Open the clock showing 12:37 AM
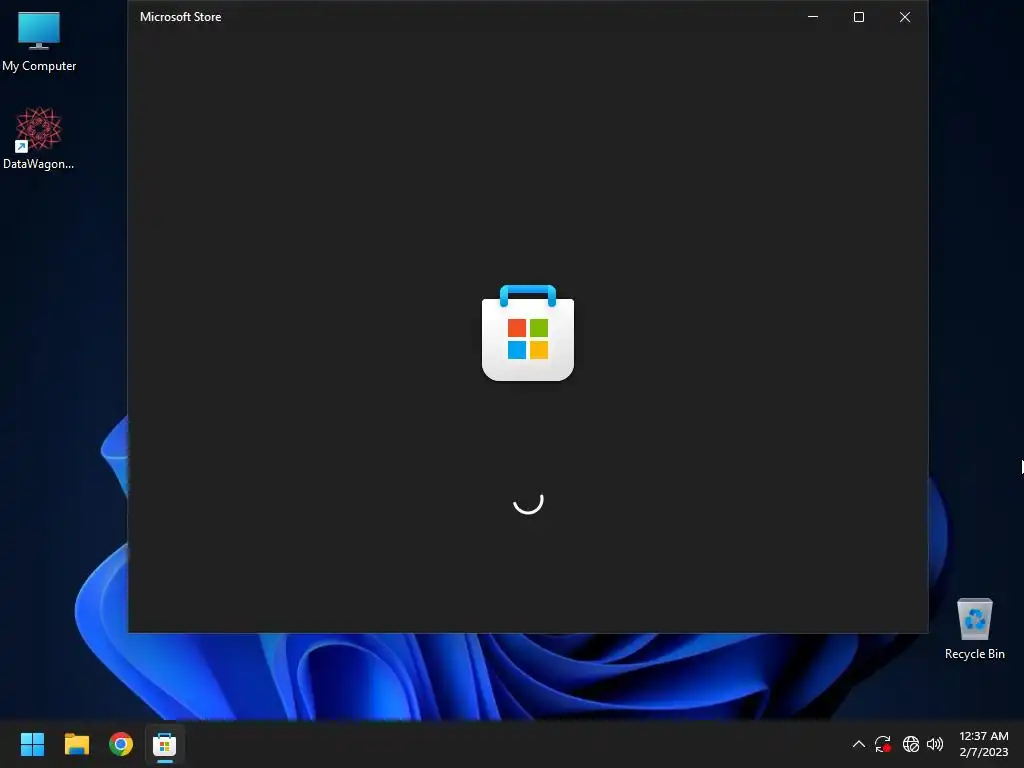 (x=984, y=744)
